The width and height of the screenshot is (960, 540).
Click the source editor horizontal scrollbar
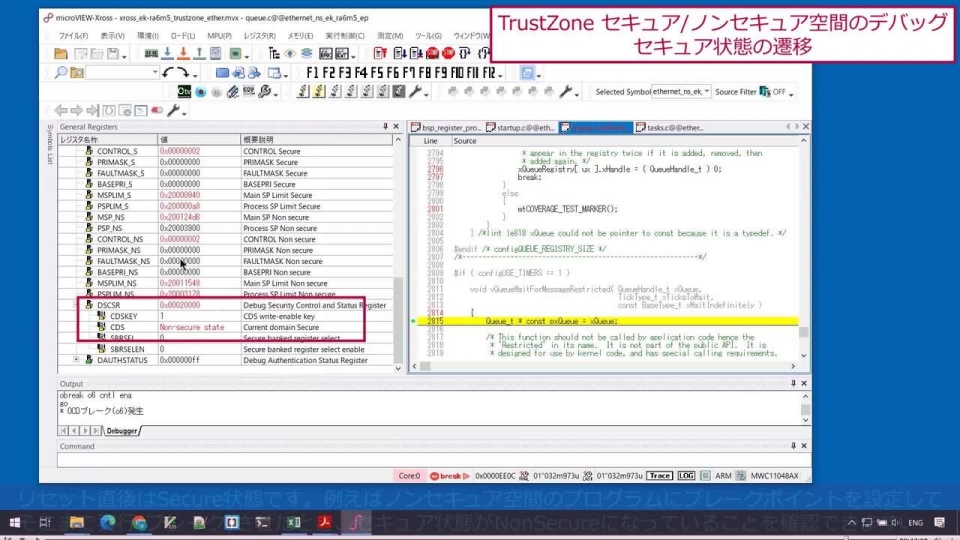click(604, 366)
